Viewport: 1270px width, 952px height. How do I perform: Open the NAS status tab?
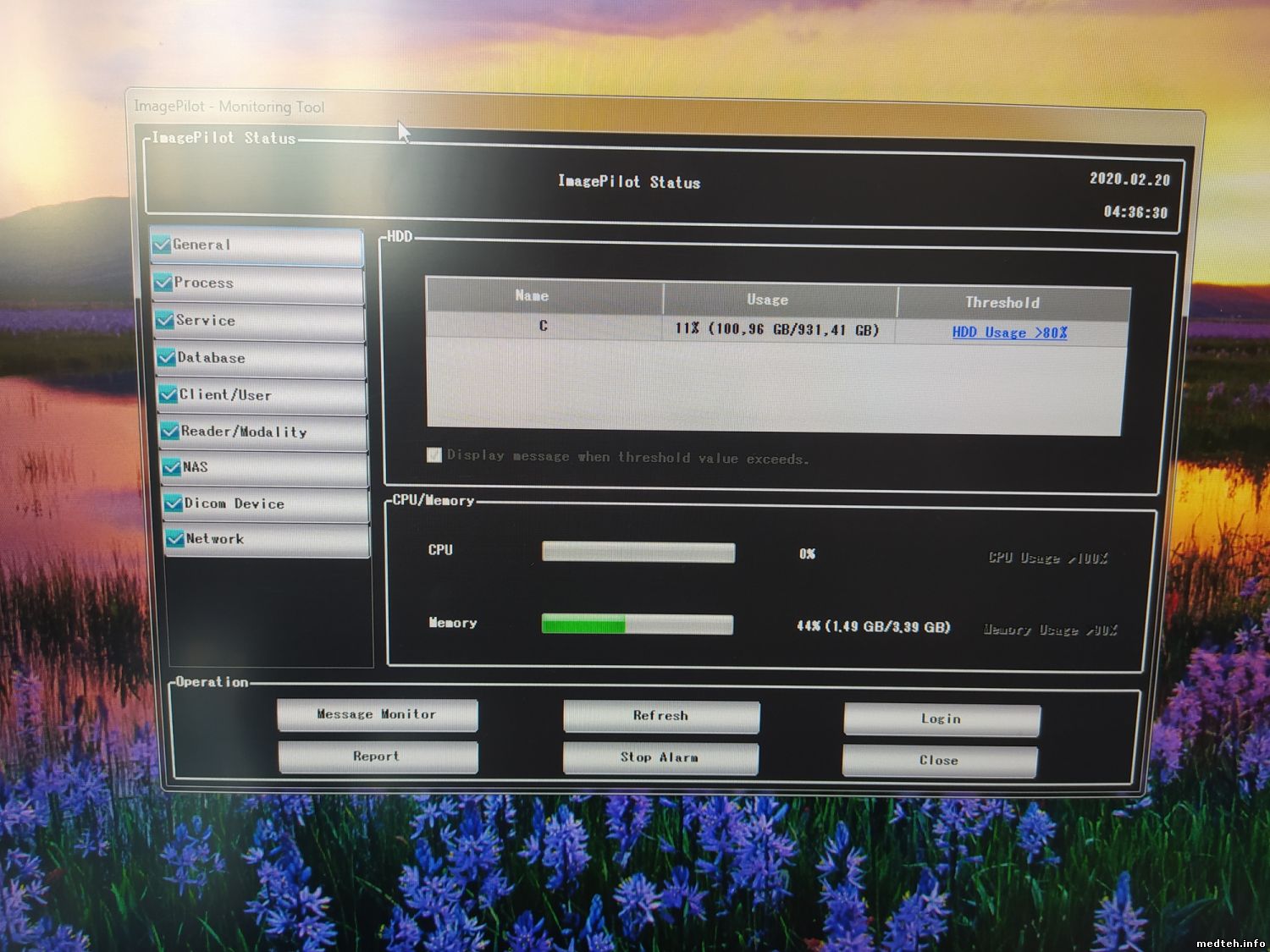click(x=265, y=468)
